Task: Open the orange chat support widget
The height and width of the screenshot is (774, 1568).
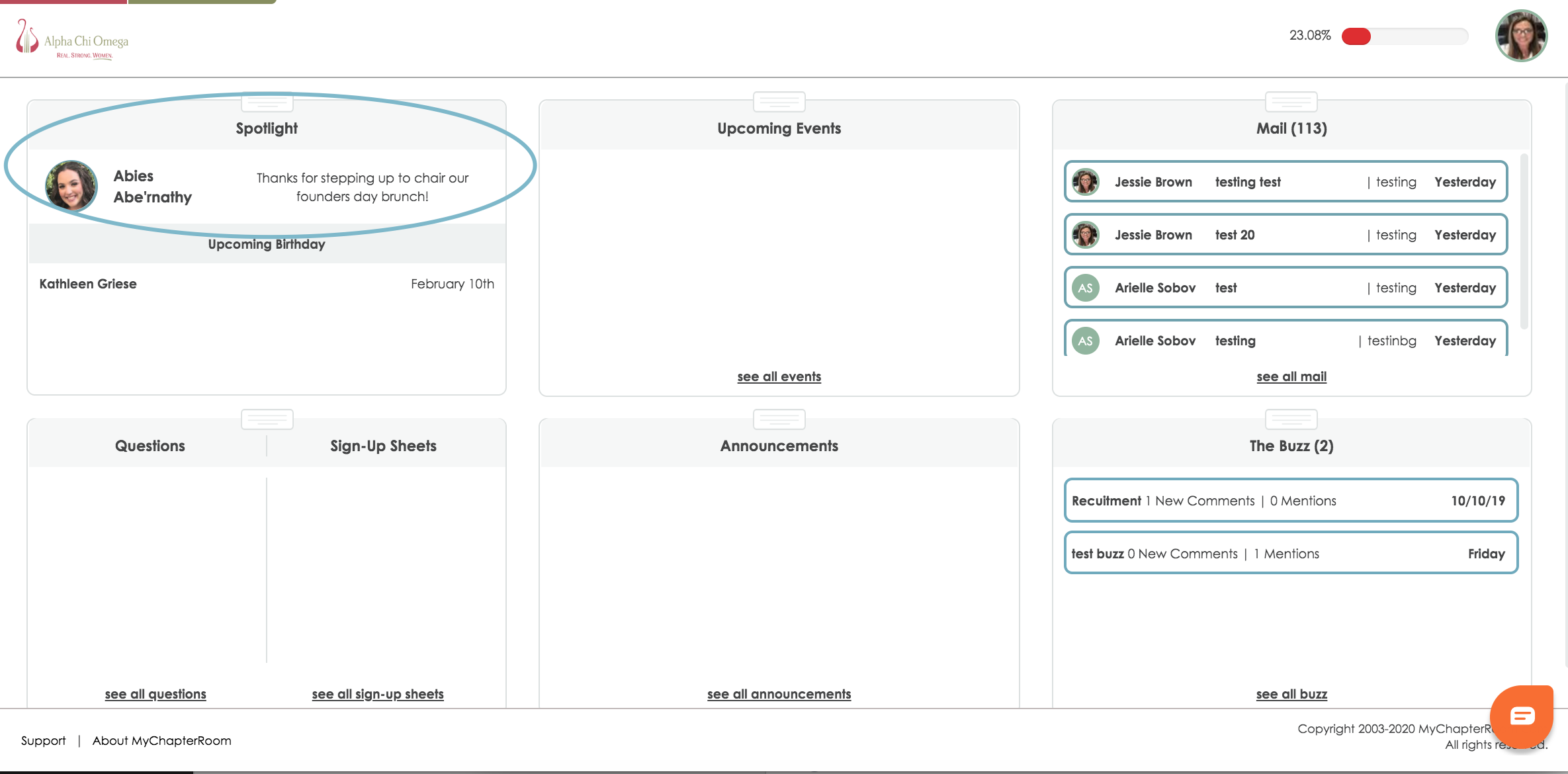Action: [x=1521, y=716]
